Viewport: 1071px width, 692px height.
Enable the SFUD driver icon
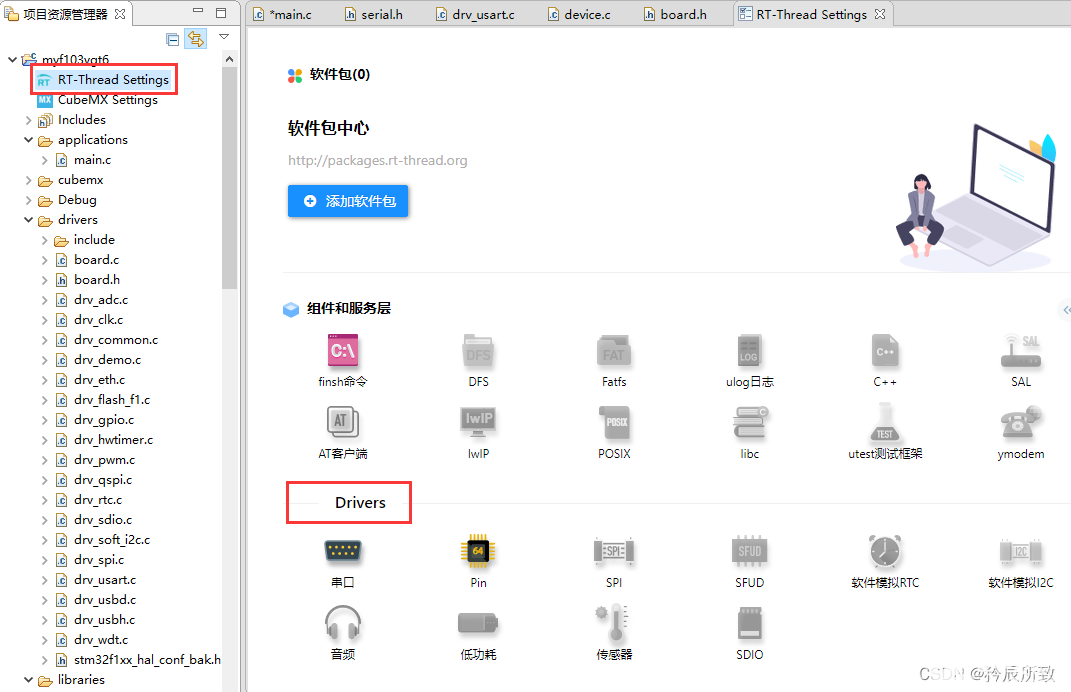tap(749, 551)
